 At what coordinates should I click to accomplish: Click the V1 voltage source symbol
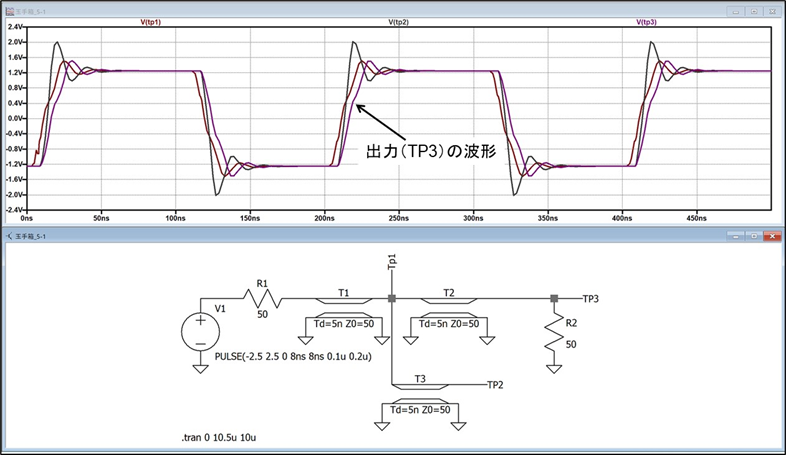[200, 331]
